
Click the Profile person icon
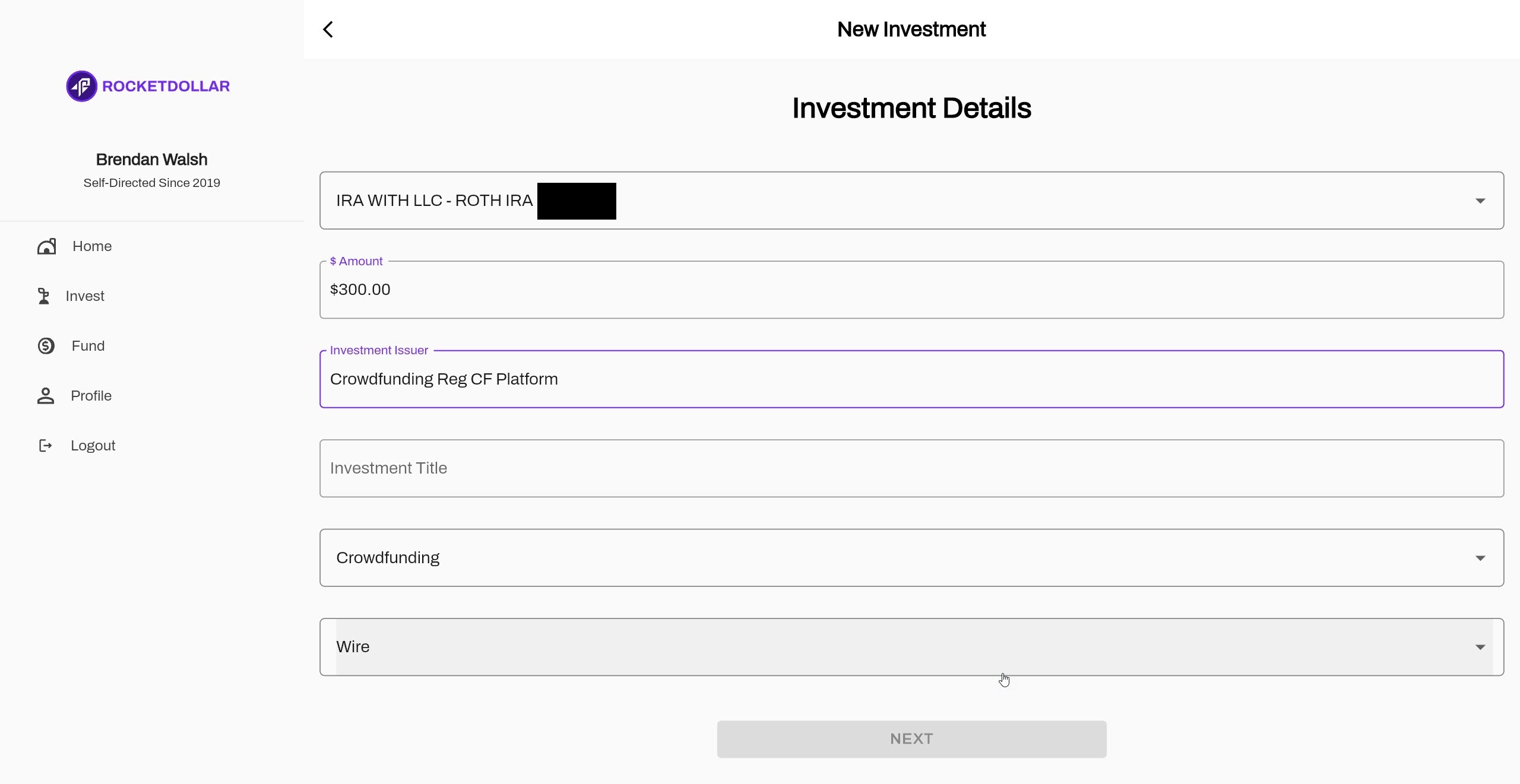(x=46, y=396)
